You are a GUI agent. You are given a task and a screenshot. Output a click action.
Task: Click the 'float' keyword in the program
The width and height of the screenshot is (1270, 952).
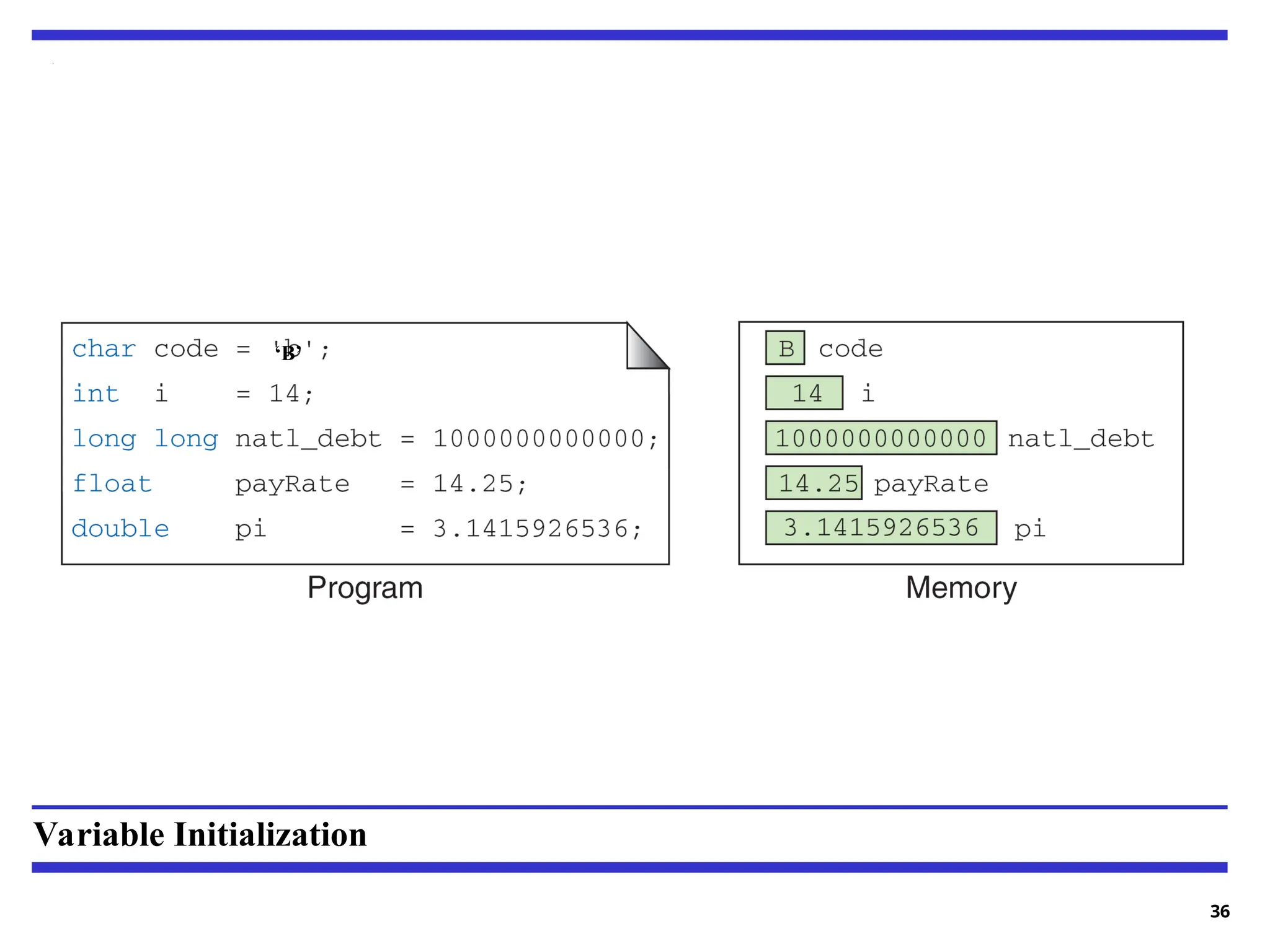click(x=112, y=483)
